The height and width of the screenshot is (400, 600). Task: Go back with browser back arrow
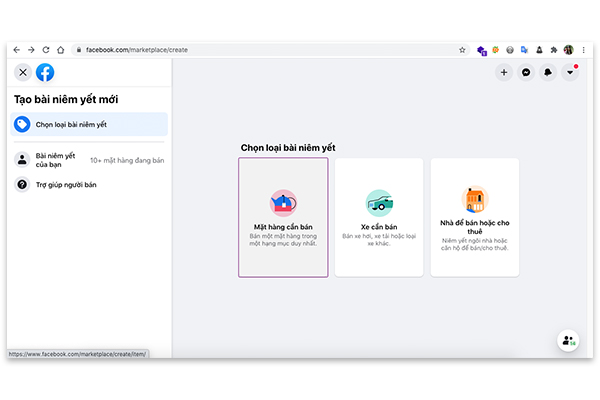pos(17,49)
